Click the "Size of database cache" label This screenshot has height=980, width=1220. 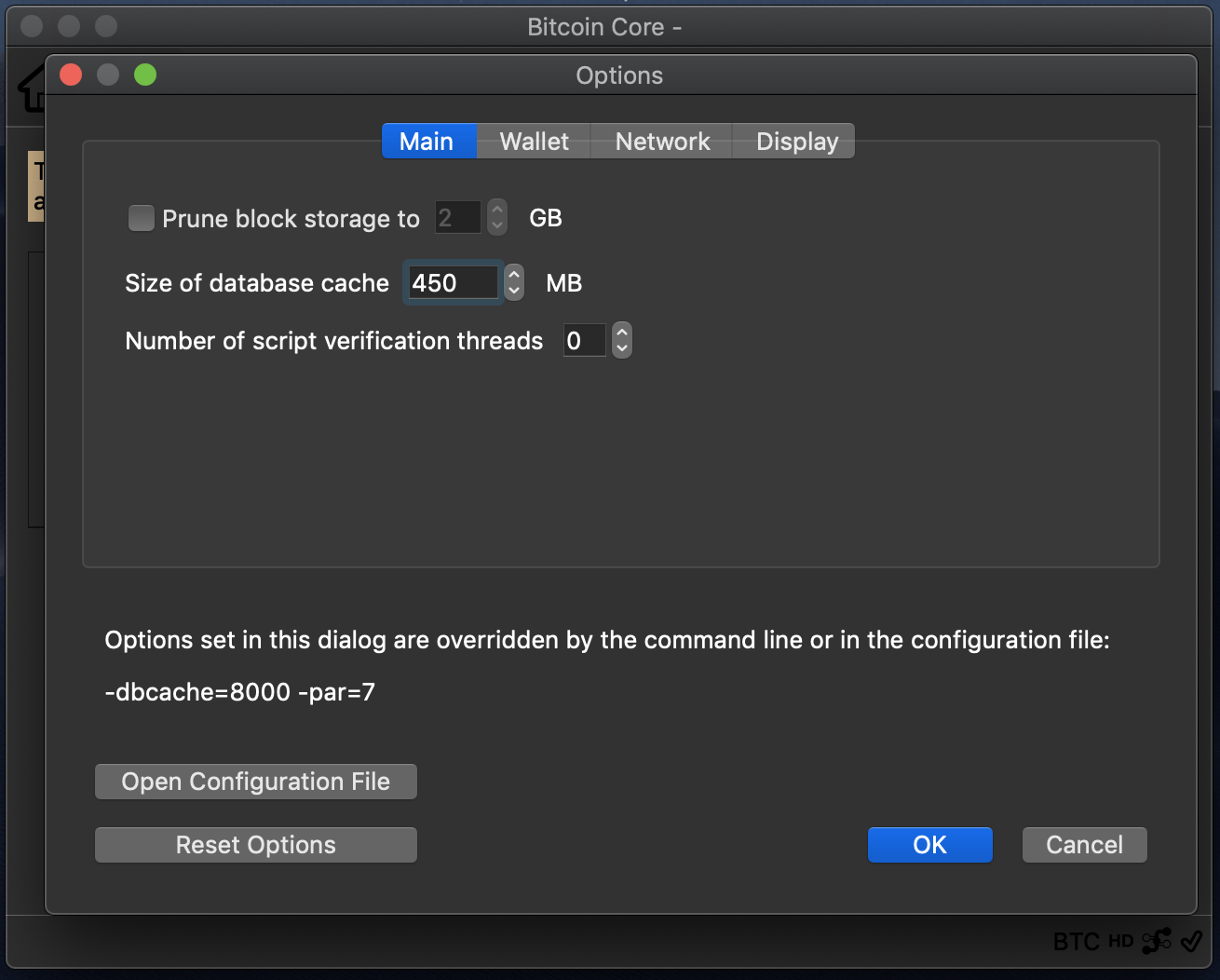tap(257, 283)
